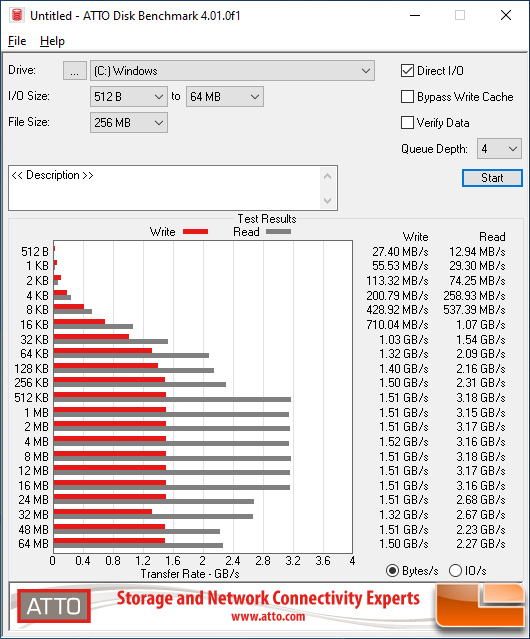Image resolution: width=530 pixels, height=639 pixels.
Task: Enable the Verify Data checkbox
Action: click(407, 123)
